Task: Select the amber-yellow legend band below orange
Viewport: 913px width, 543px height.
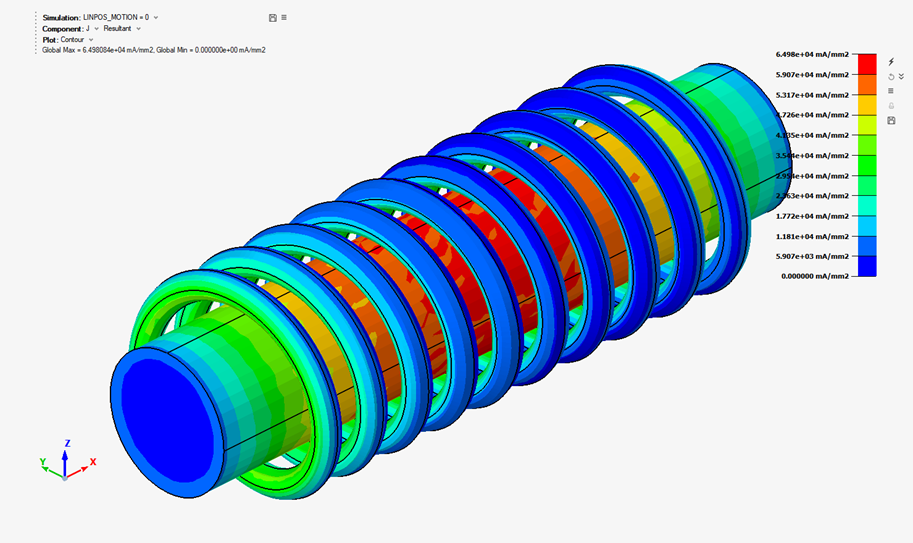Action: pyautogui.click(x=867, y=105)
